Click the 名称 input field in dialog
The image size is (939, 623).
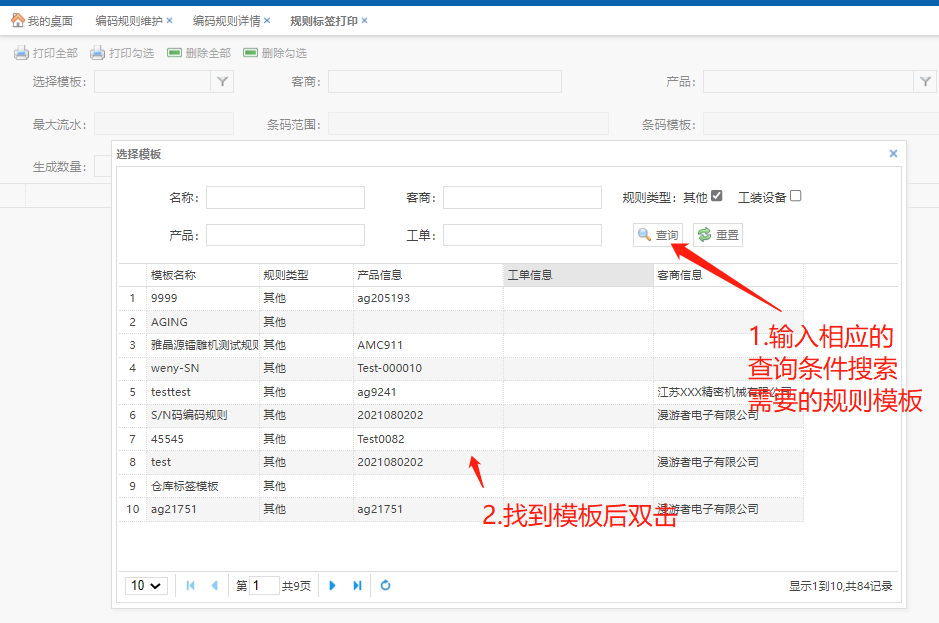[x=285, y=197]
